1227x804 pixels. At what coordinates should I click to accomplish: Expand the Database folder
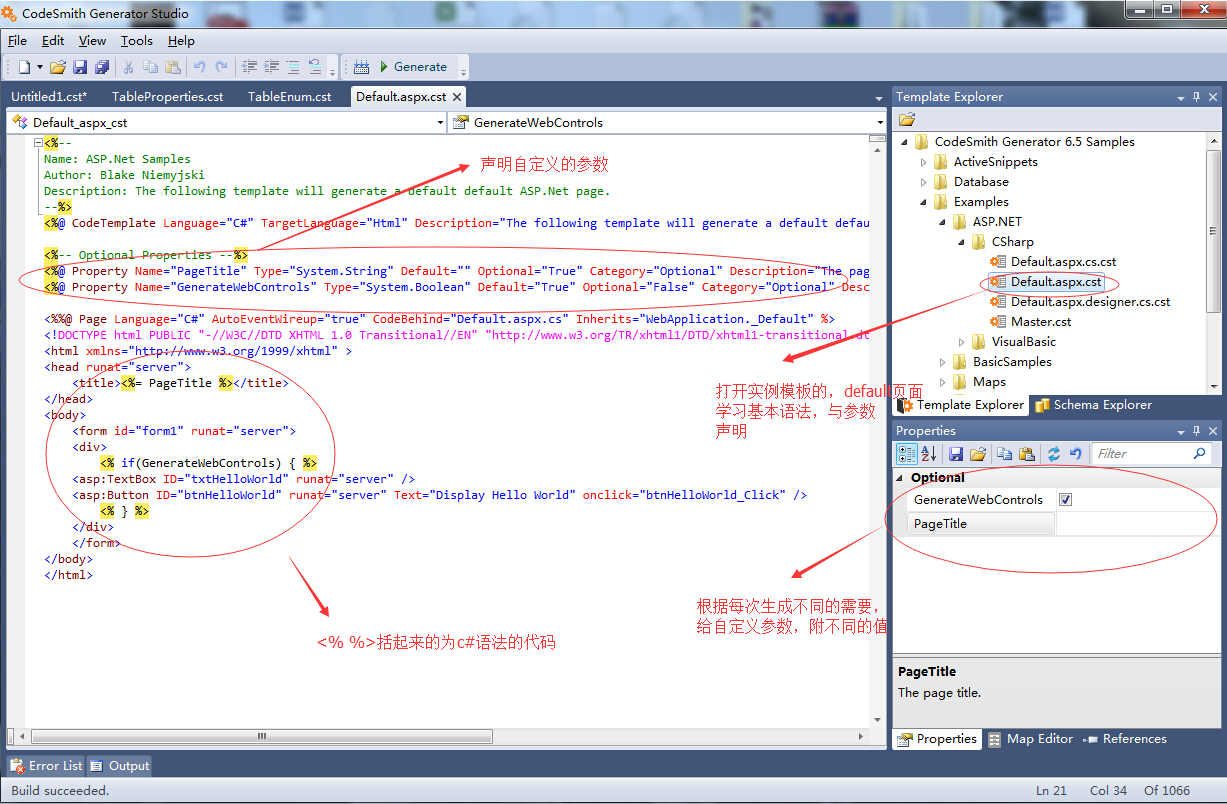[x=924, y=182]
